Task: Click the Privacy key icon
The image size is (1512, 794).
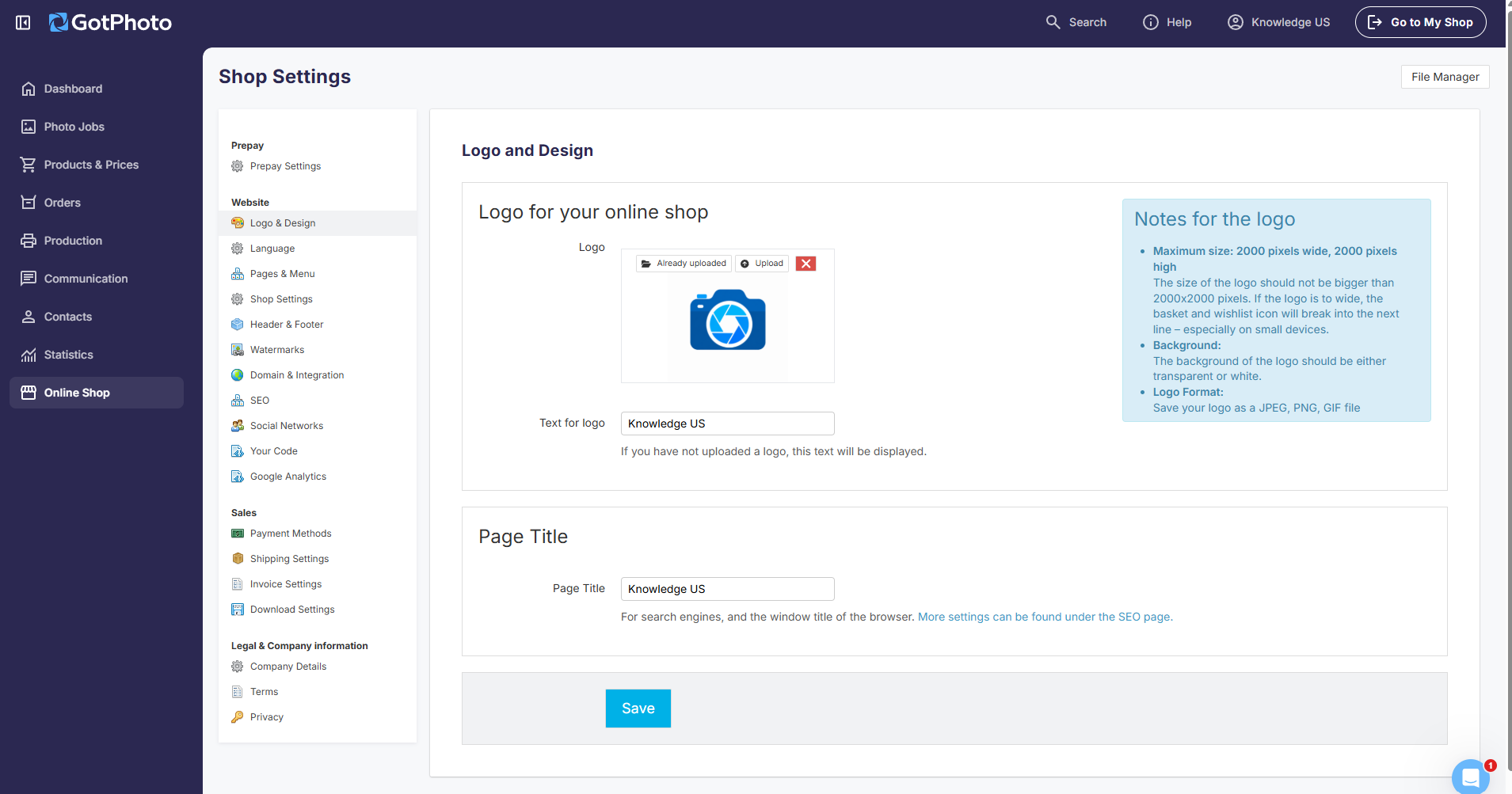Action: (238, 717)
